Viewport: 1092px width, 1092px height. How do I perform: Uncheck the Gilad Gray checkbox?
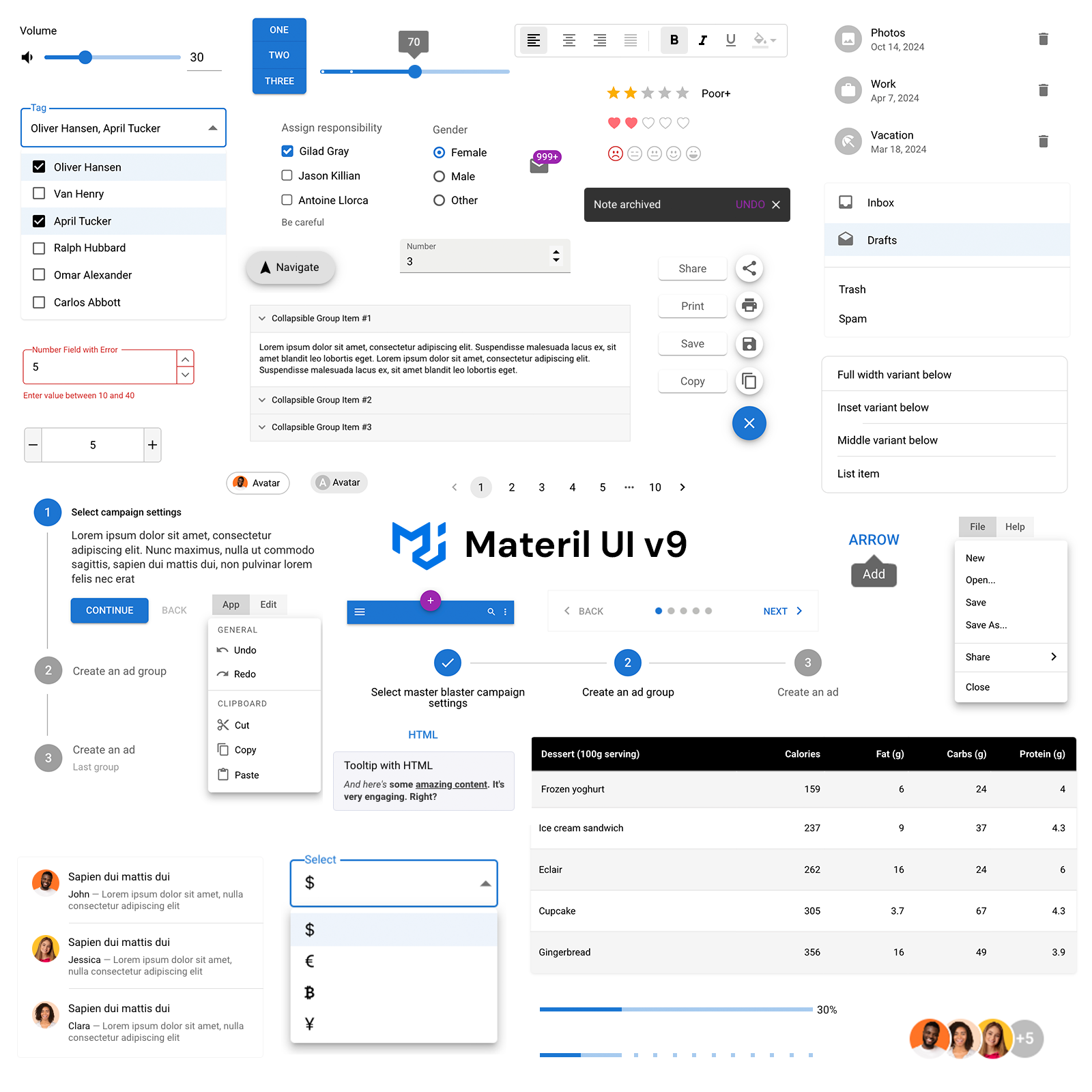click(x=287, y=151)
